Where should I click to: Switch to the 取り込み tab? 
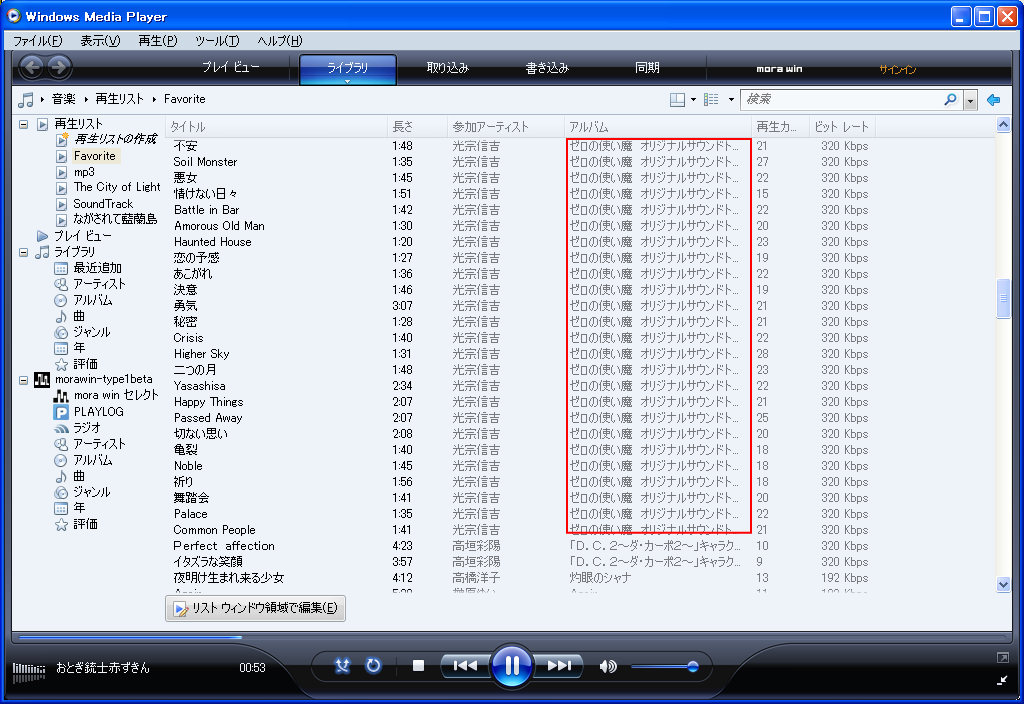point(447,67)
